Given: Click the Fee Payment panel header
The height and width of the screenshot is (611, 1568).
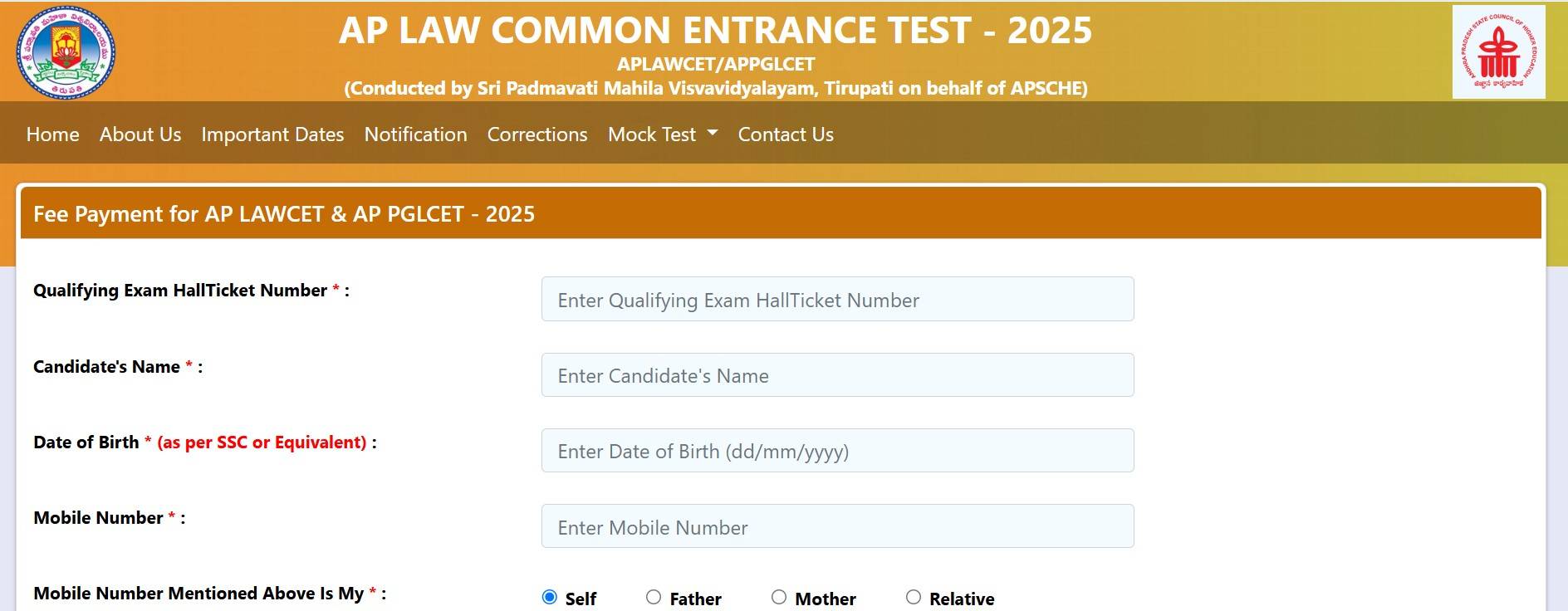Looking at the screenshot, I should pos(781,214).
